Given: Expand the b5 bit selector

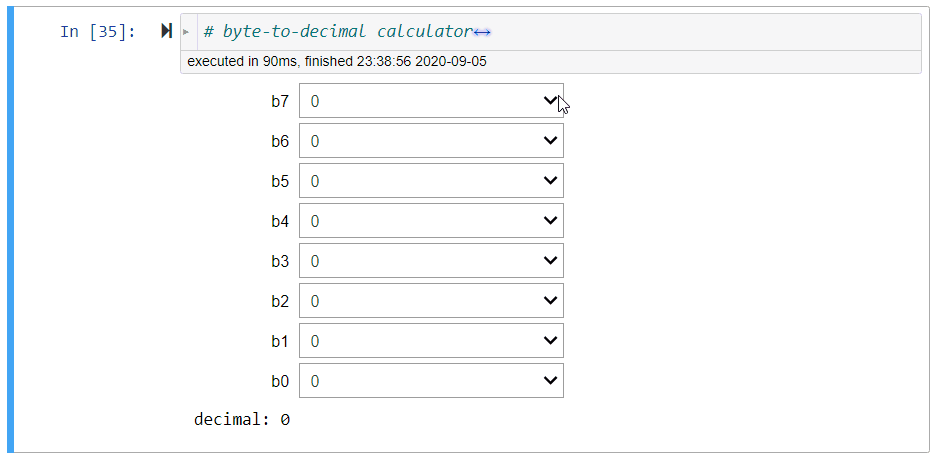Looking at the screenshot, I should [x=431, y=181].
